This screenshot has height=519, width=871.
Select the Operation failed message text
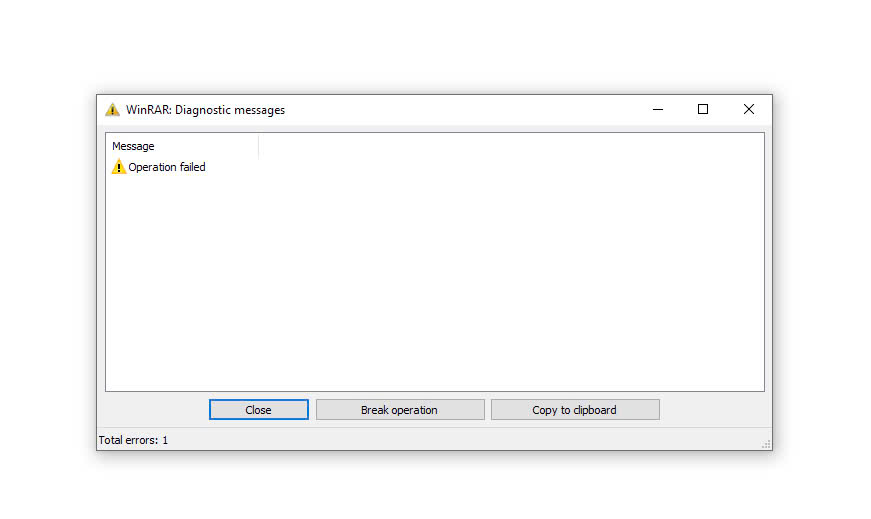[x=167, y=167]
